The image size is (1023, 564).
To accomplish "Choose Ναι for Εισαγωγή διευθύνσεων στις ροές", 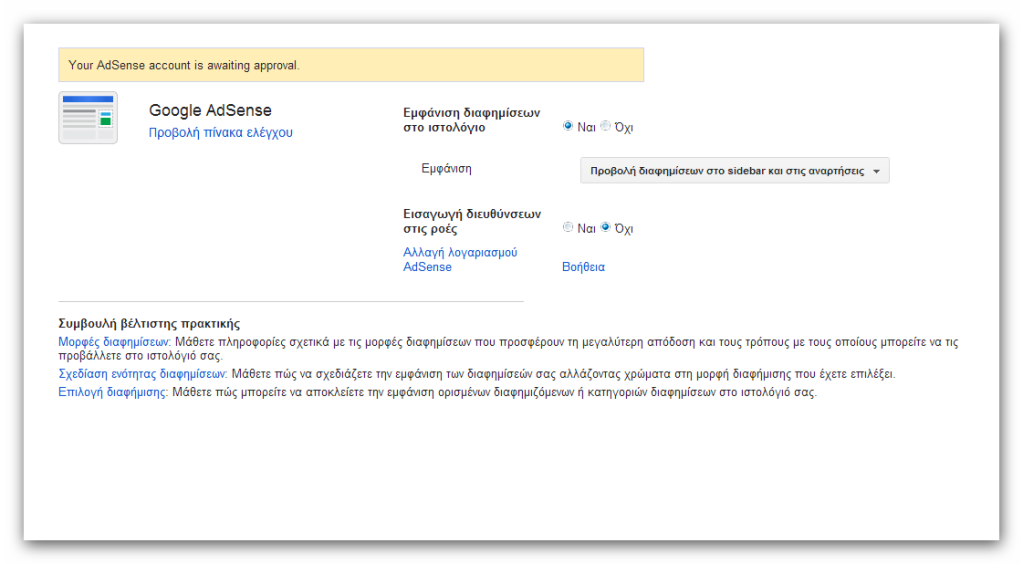I will click(568, 227).
